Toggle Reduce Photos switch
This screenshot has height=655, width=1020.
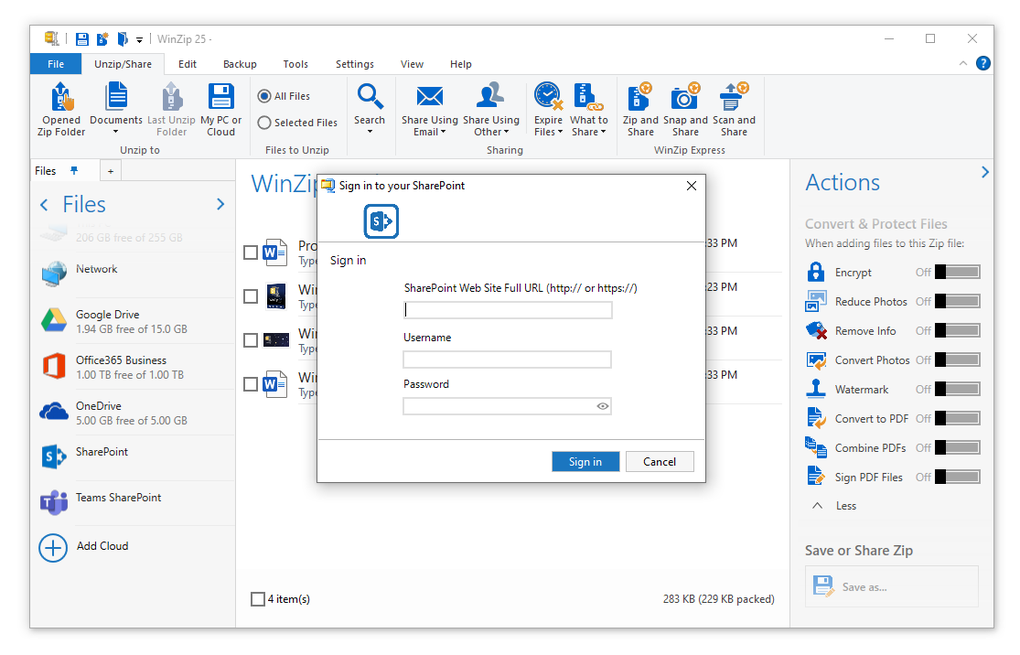958,301
